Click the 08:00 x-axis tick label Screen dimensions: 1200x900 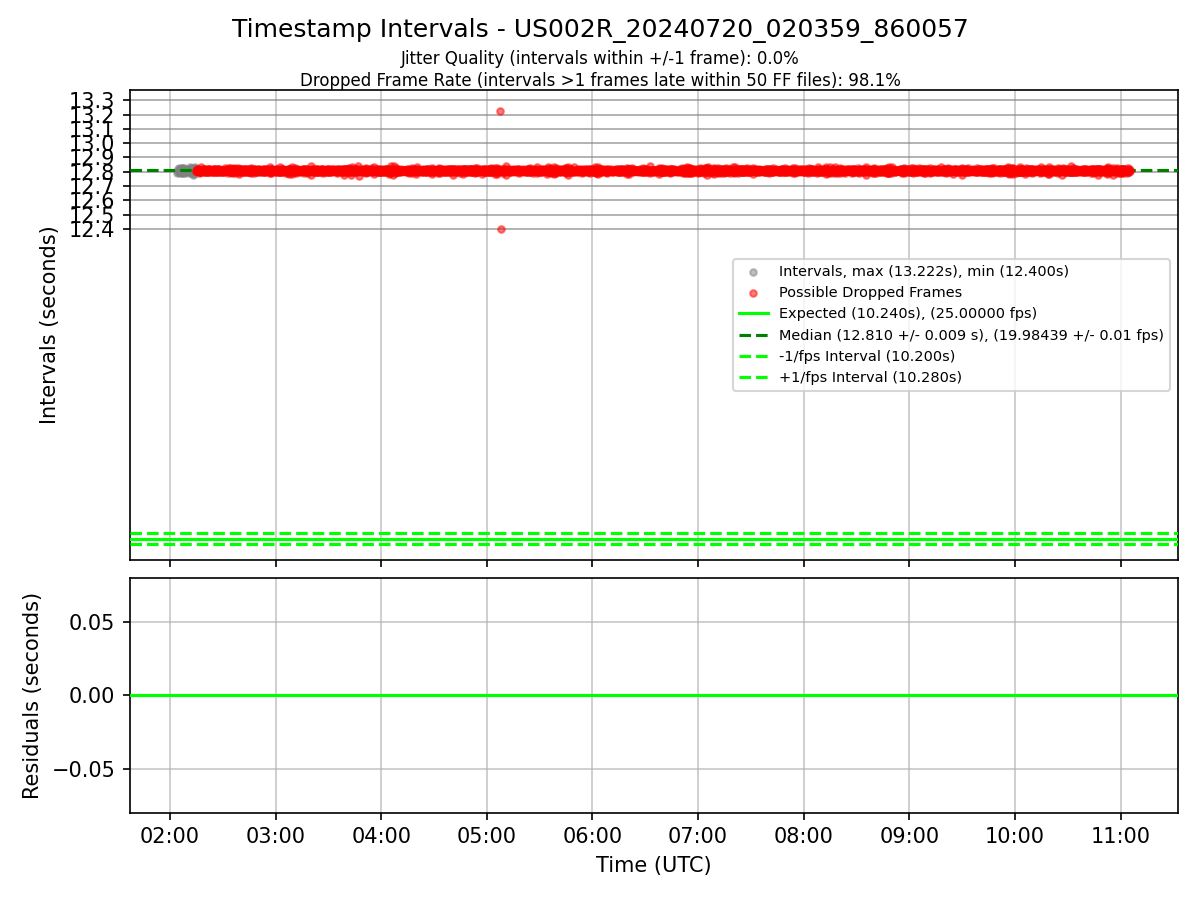click(804, 836)
